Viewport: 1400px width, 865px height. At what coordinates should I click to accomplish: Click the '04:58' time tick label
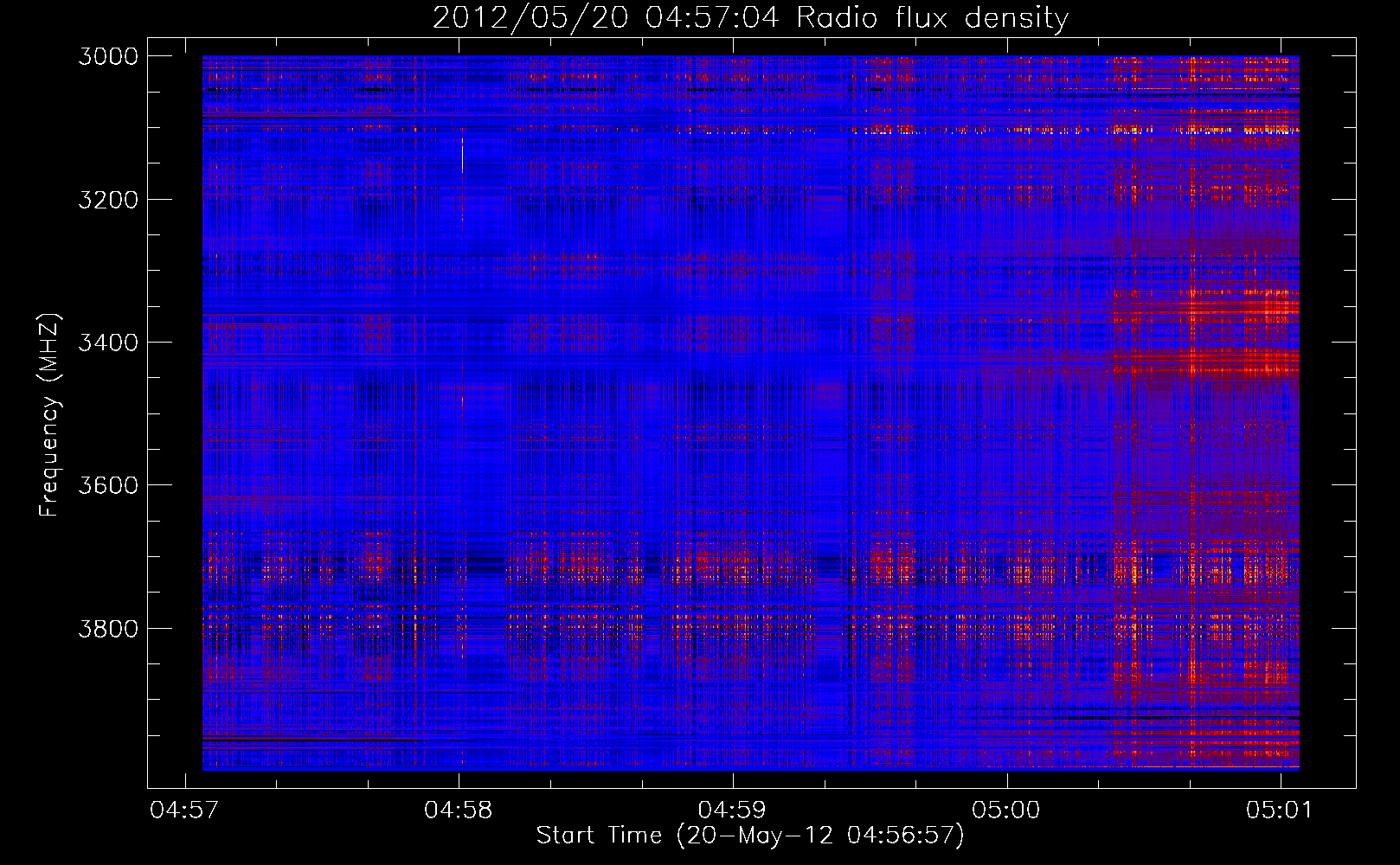tap(459, 810)
